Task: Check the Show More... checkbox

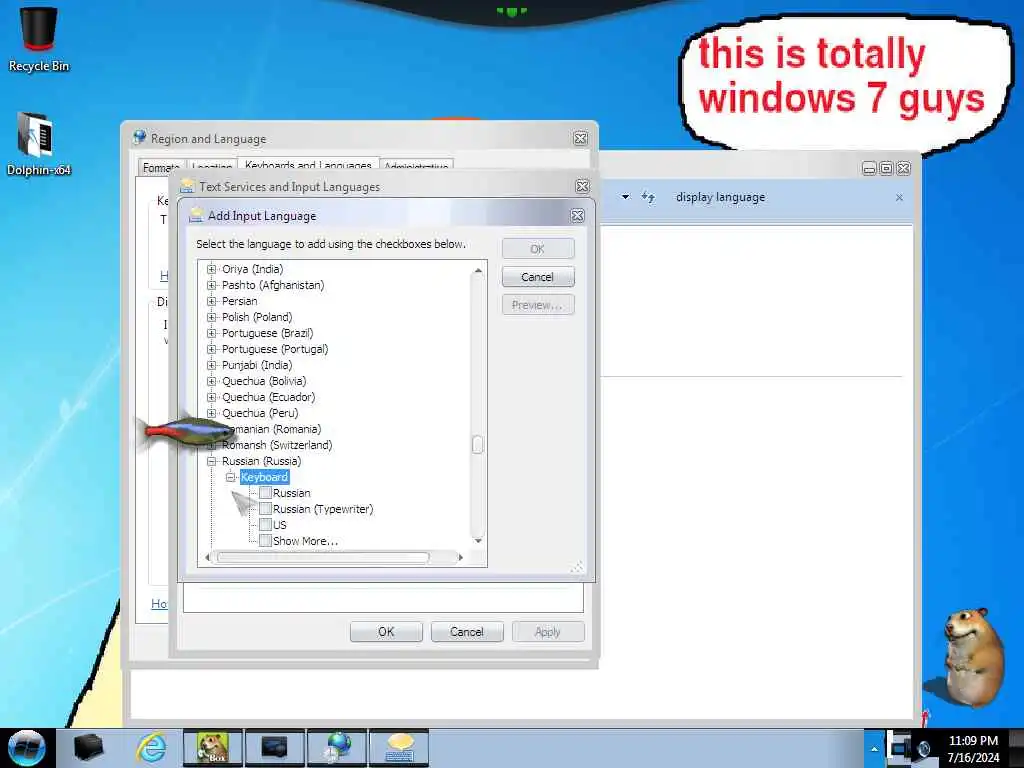Action: (x=265, y=541)
